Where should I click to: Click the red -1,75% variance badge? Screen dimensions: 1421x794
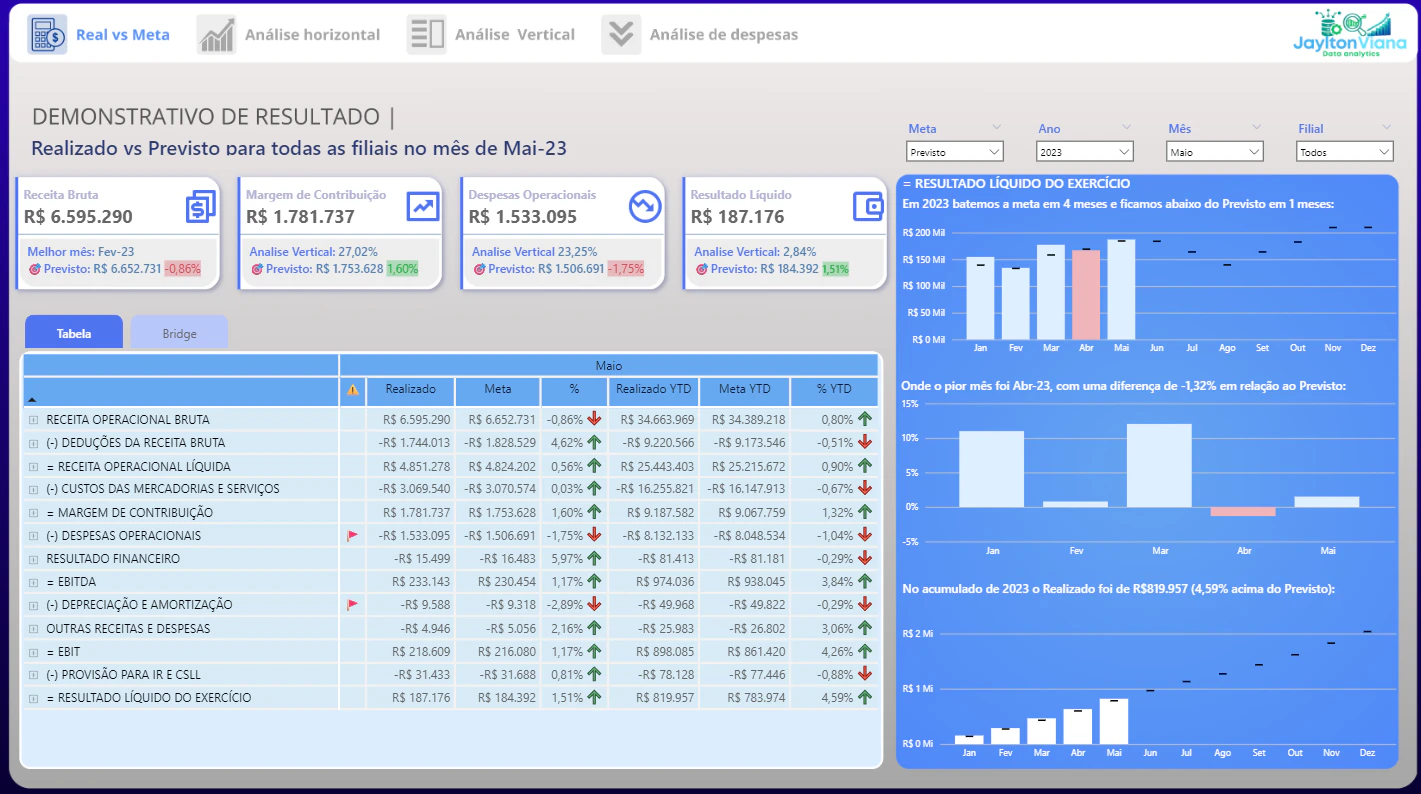(x=624, y=269)
